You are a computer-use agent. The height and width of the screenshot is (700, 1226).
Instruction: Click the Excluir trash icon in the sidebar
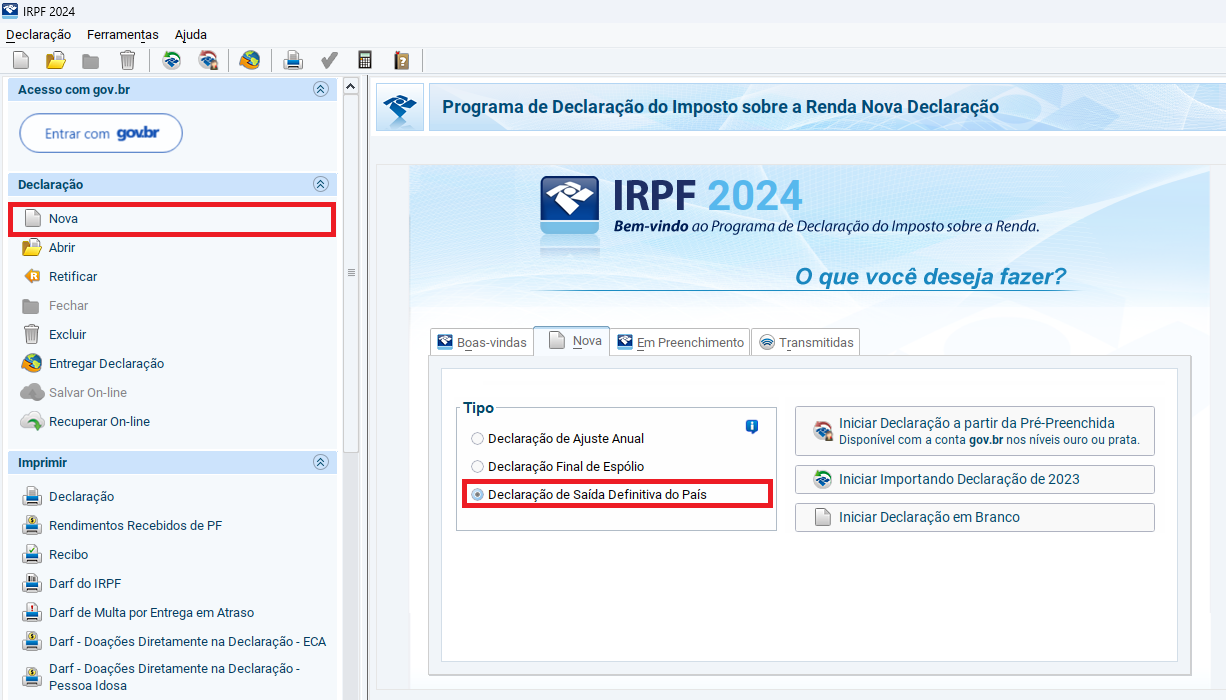tap(32, 335)
